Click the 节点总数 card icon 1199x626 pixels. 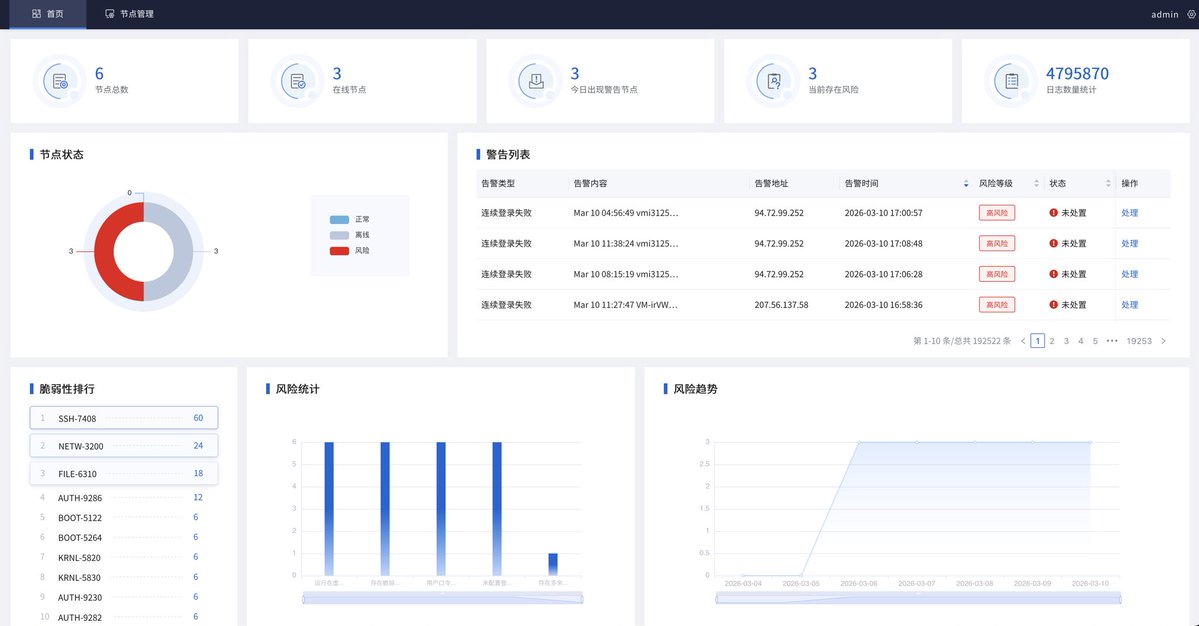tap(59, 81)
